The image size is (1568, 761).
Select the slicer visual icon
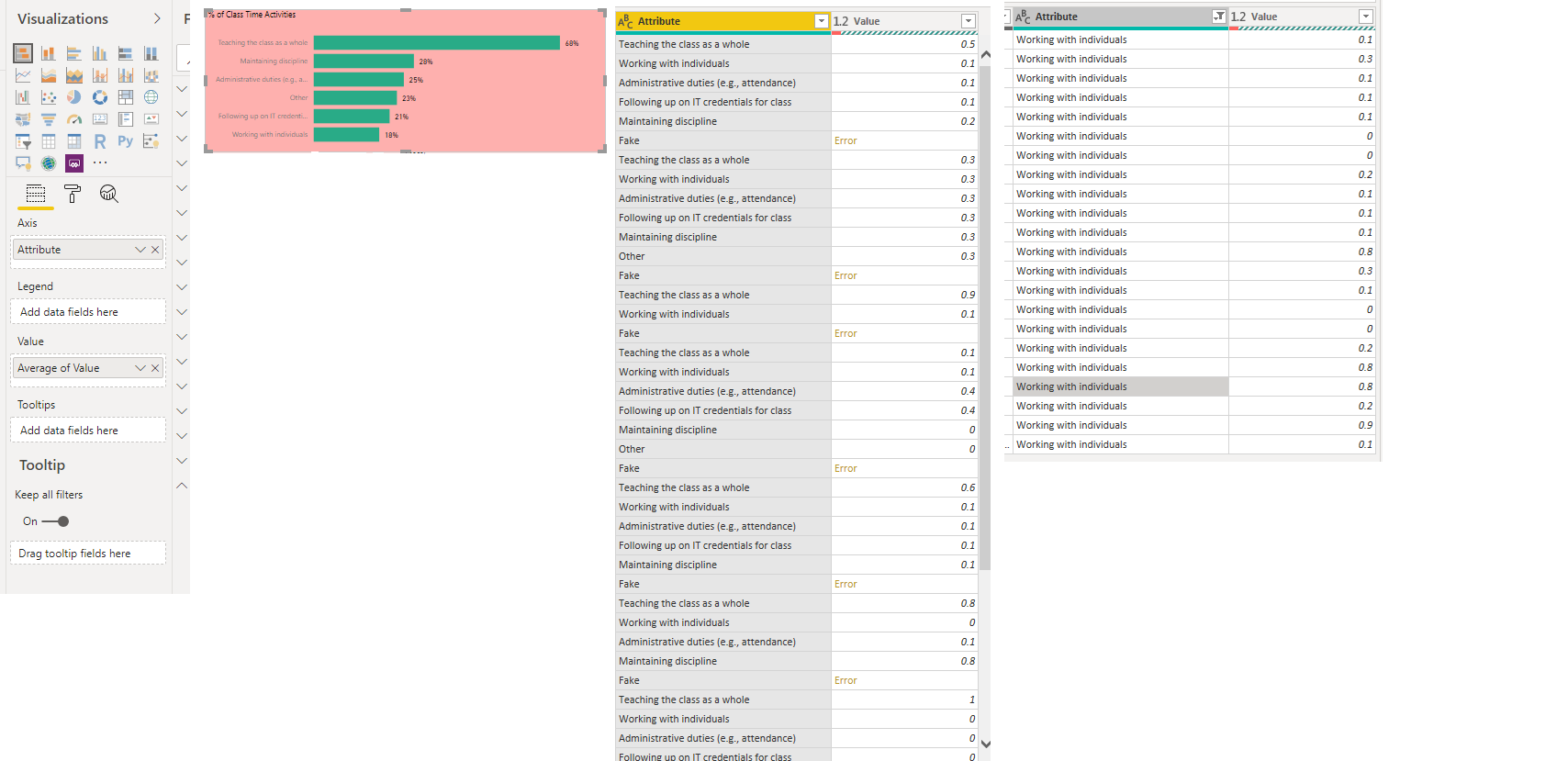tap(23, 141)
